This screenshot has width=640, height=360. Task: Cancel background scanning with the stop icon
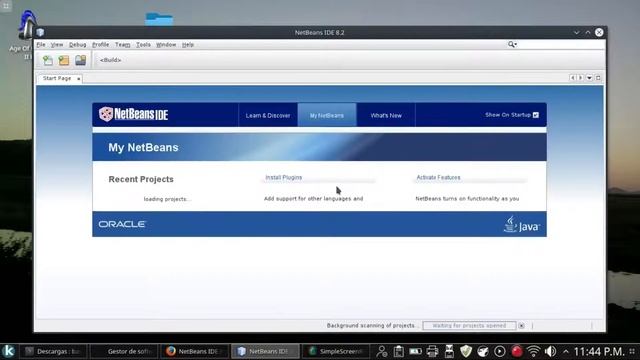[521, 326]
